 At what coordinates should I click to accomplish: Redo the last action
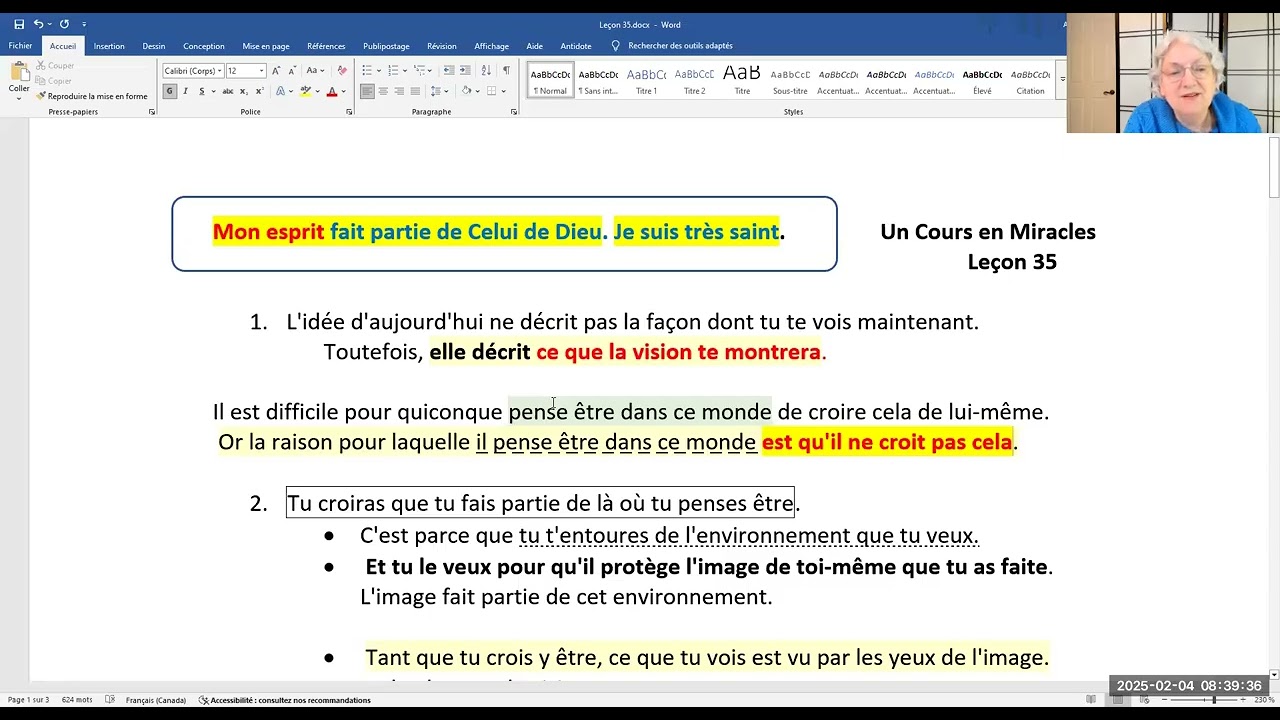click(x=64, y=24)
